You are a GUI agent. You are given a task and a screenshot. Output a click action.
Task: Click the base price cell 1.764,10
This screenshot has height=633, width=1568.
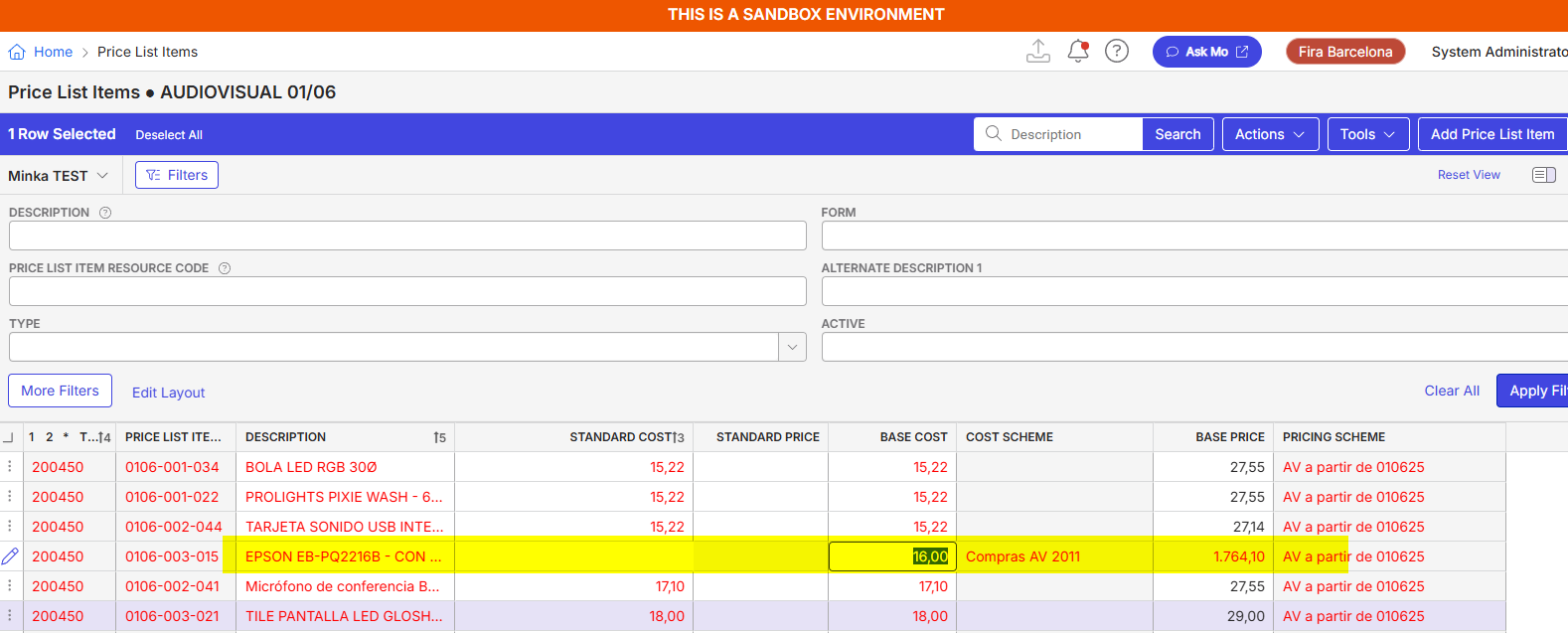pyautogui.click(x=1212, y=556)
